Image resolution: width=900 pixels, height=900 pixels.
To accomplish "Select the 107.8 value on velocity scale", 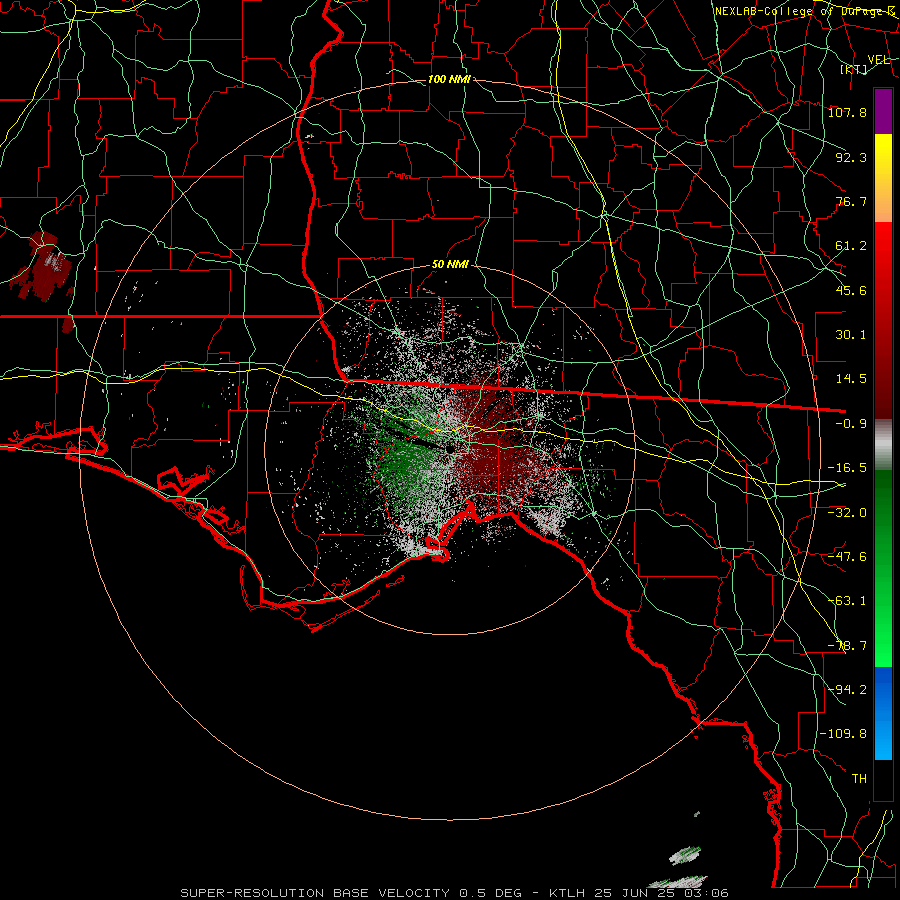I will click(847, 112).
